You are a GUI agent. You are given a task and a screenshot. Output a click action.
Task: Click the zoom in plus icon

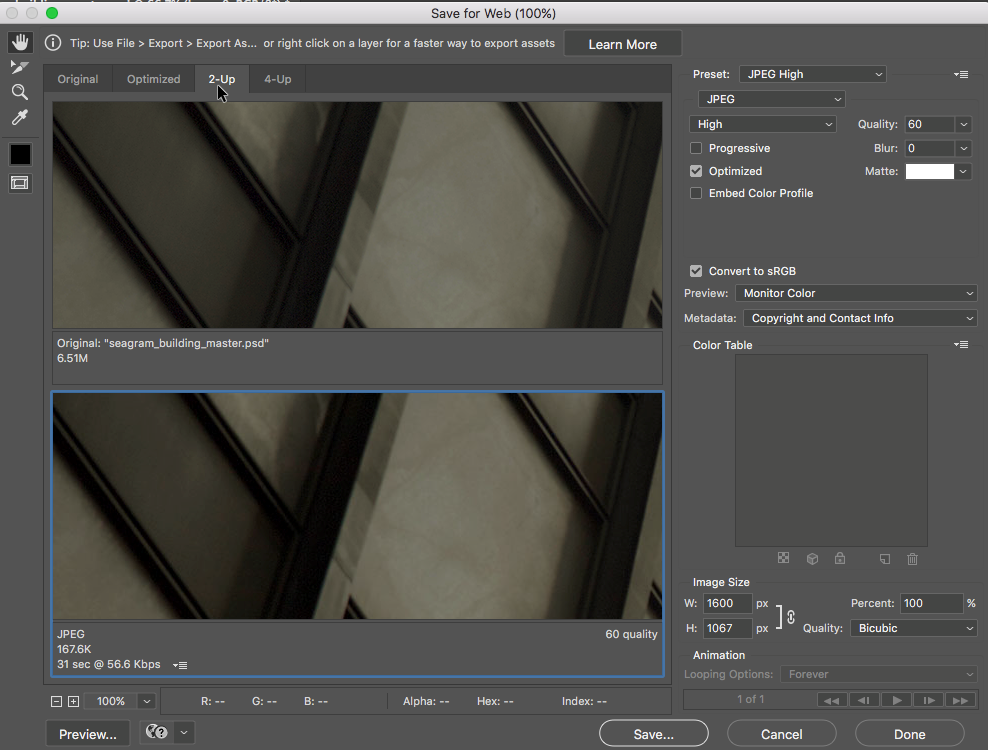[x=73, y=701]
